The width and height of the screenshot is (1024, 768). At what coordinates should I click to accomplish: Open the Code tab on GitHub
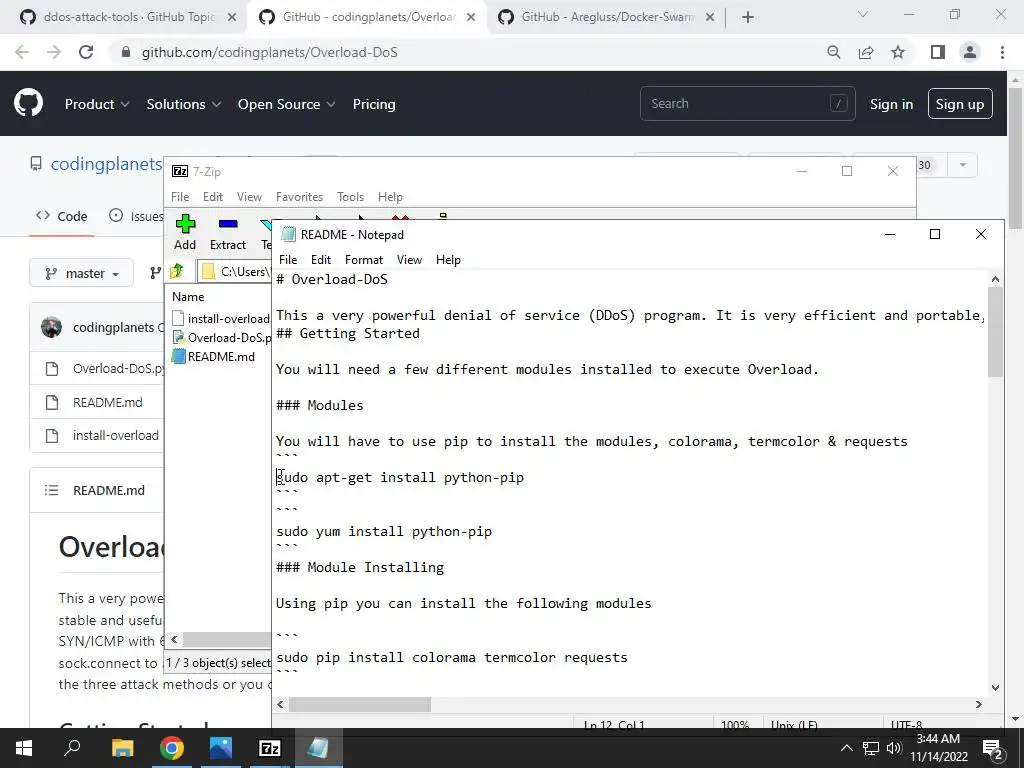coord(62,216)
